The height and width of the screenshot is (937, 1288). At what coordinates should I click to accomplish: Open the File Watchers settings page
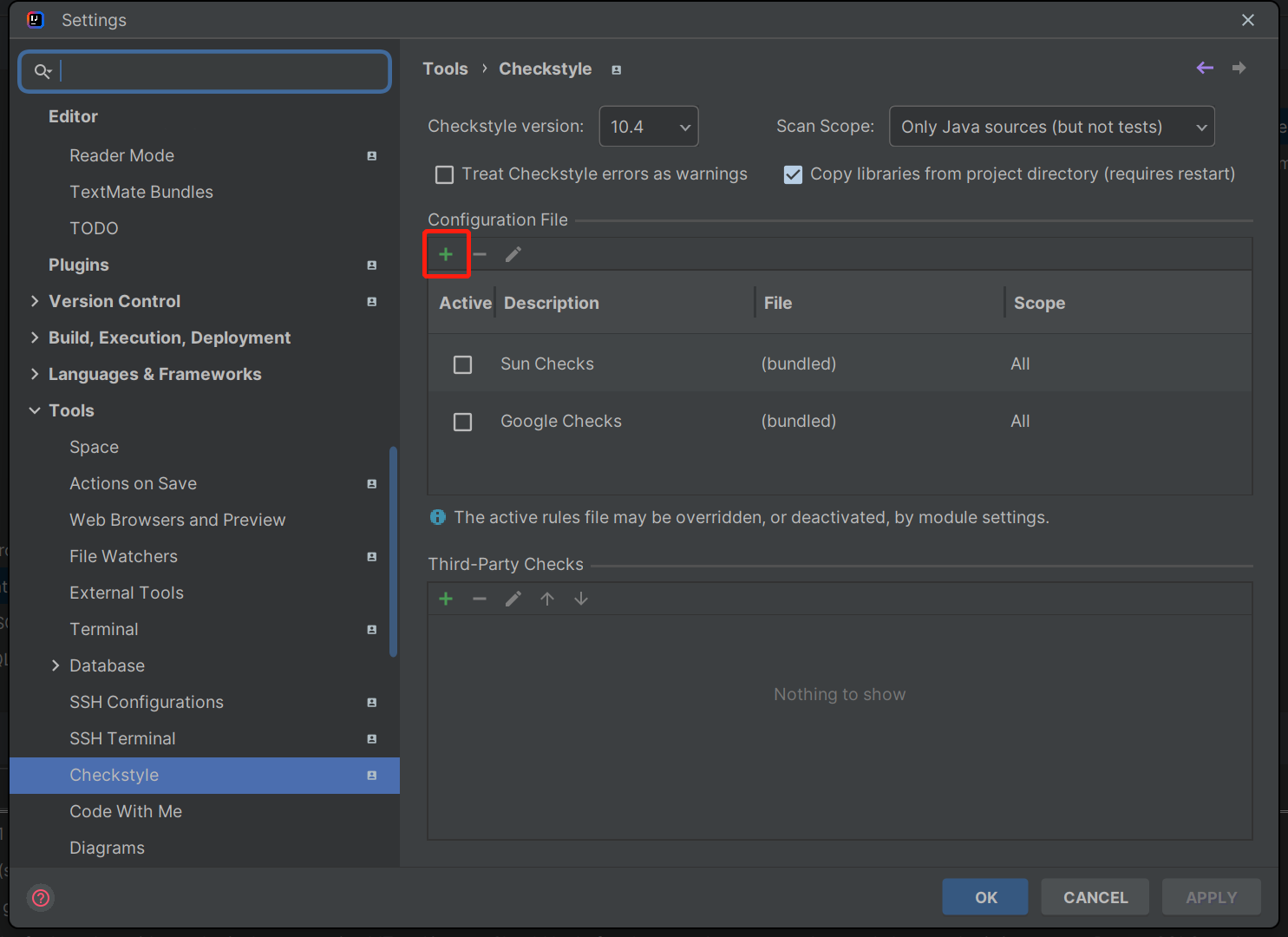123,556
